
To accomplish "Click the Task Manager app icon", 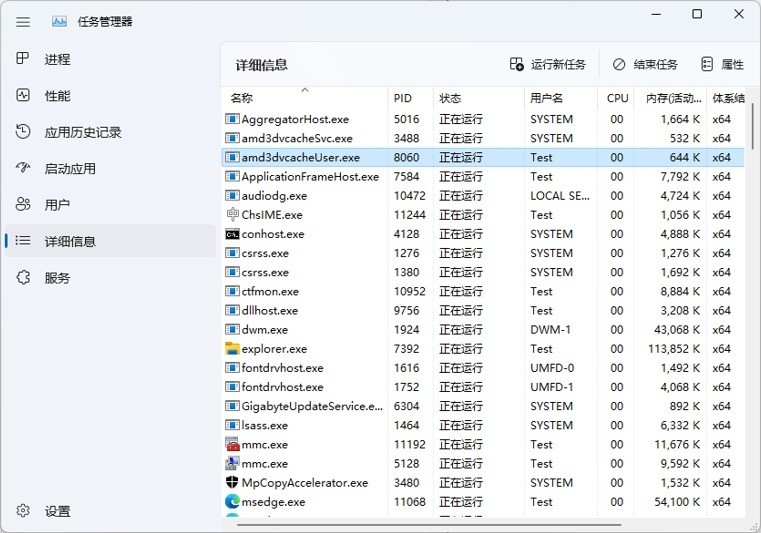I will pyautogui.click(x=59, y=22).
